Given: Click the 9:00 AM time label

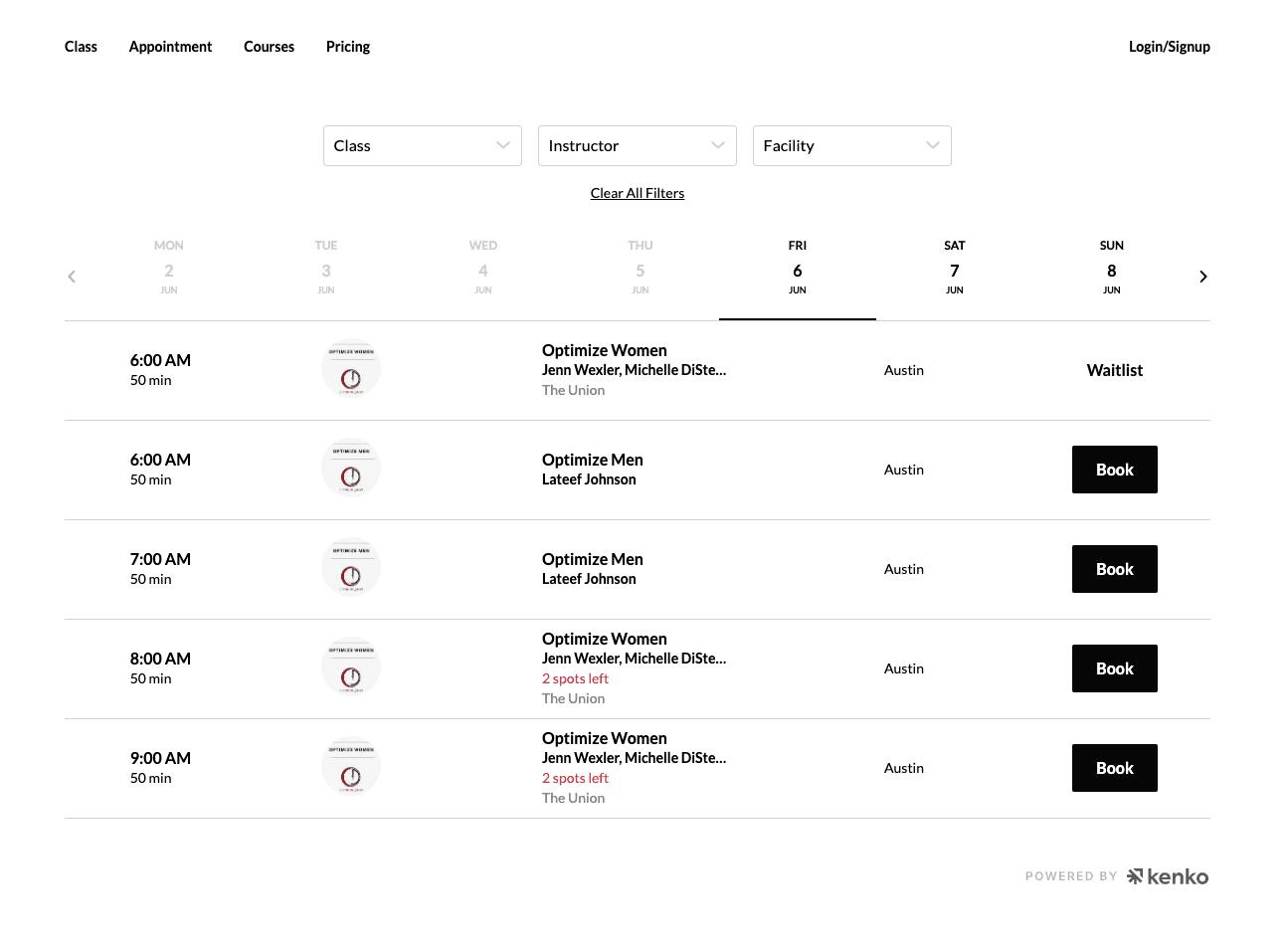Looking at the screenshot, I should point(160,758).
